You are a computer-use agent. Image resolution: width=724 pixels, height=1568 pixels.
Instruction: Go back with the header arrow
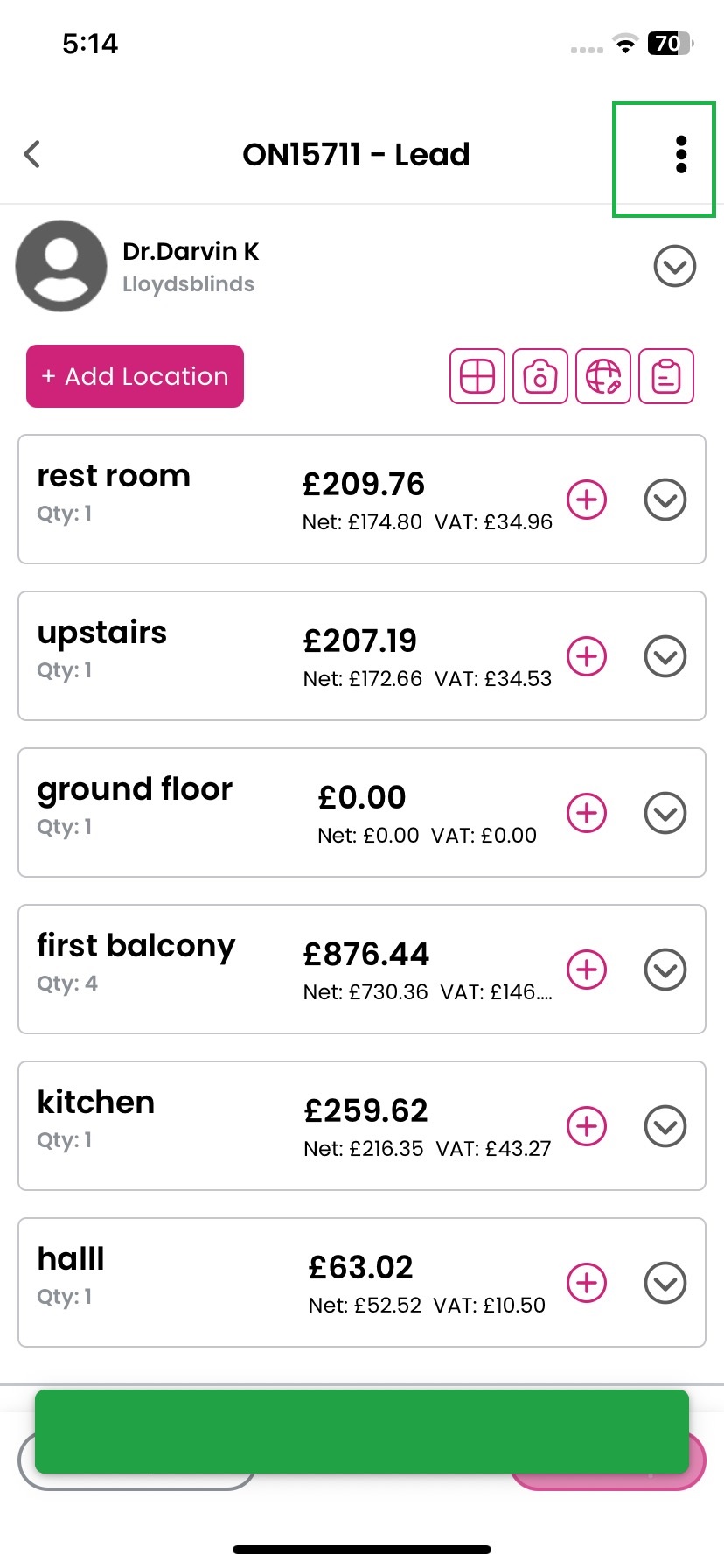click(32, 155)
